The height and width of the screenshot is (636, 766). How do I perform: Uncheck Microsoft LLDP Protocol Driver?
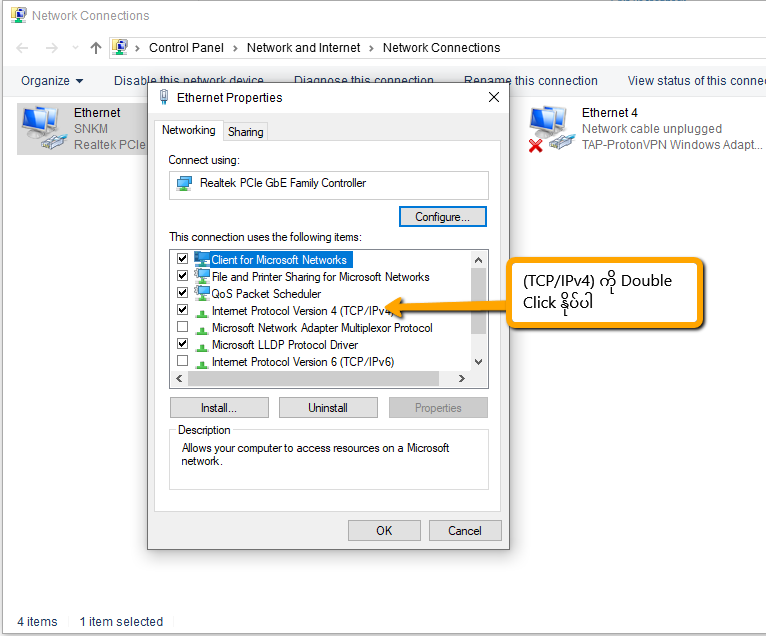(182, 344)
